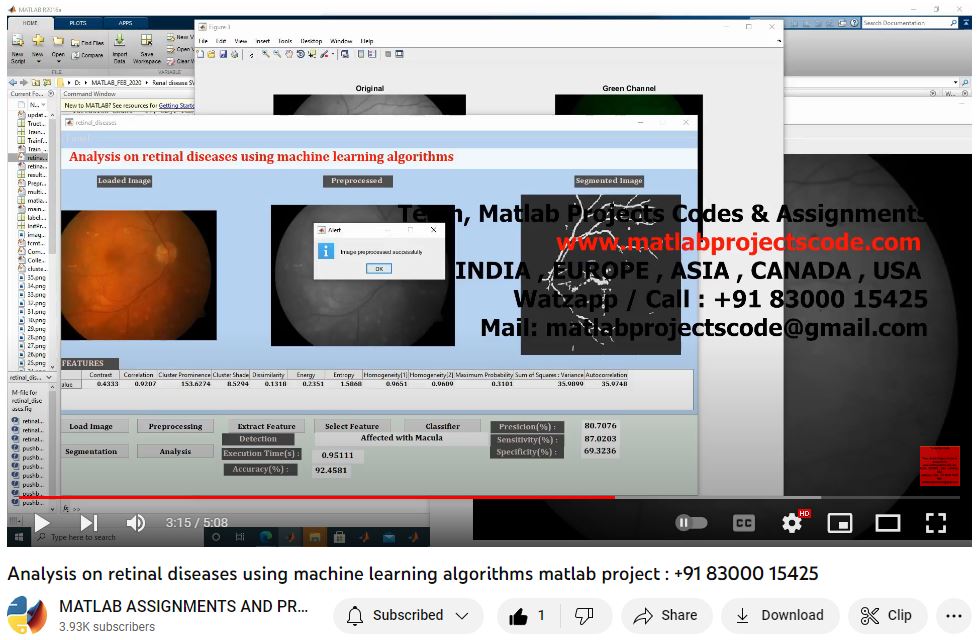Viewport: 979px width, 640px height.
Task: Select Rotate 3D tool in Figure 1
Action: pos(301,54)
